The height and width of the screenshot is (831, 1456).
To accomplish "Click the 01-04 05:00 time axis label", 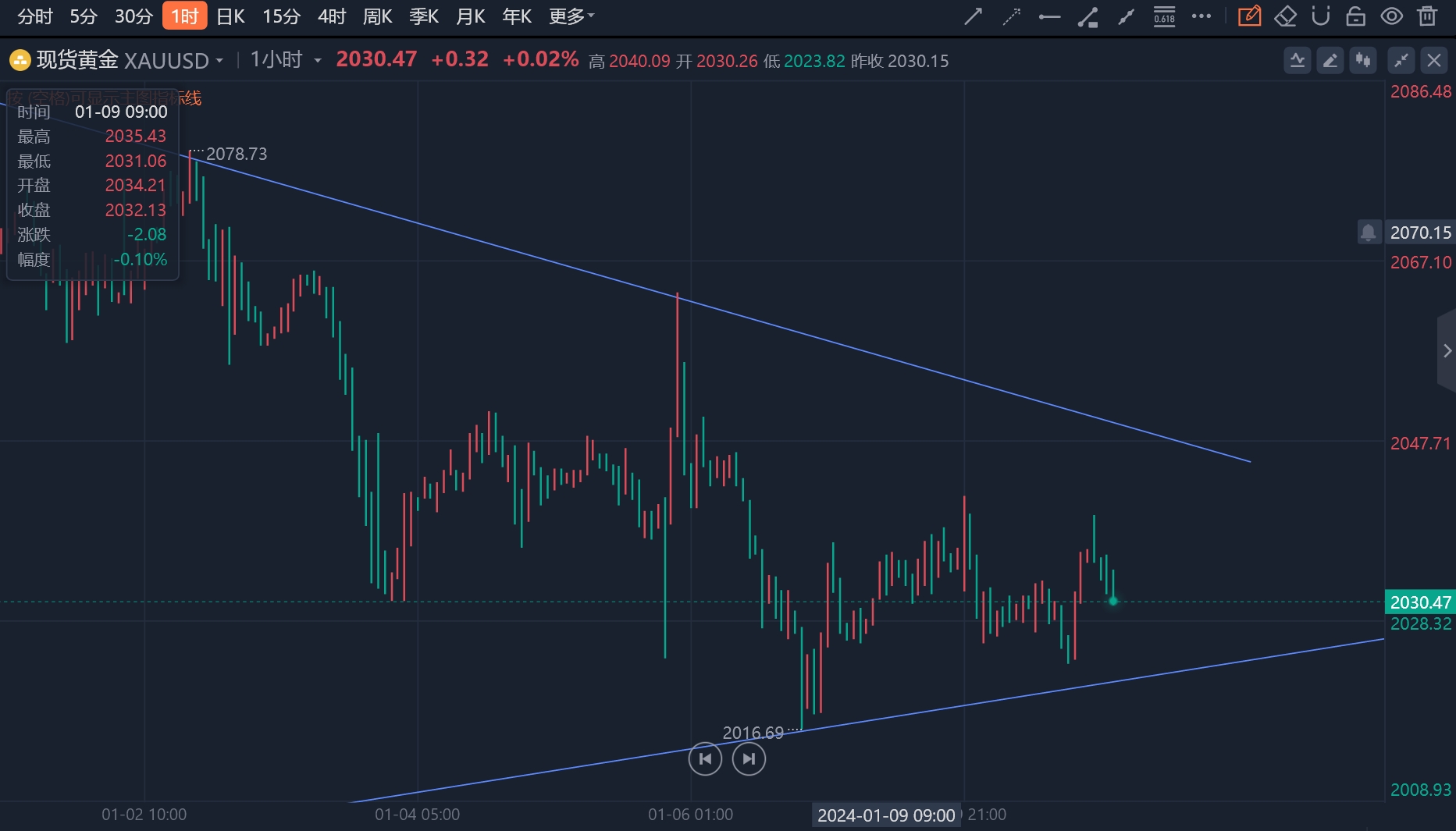I will (418, 815).
